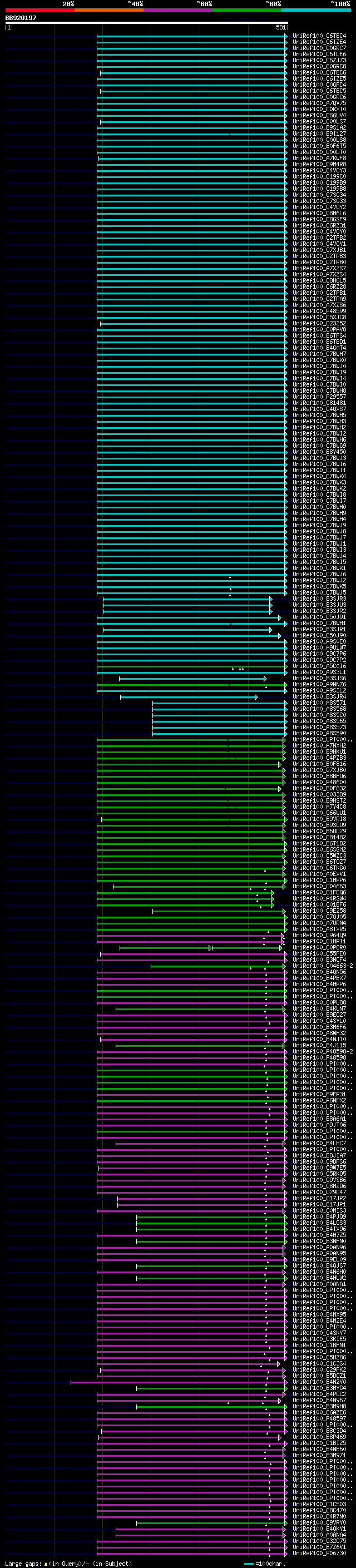Image resolution: width=356 pixels, height=1568 pixels.
Task: Click the red 20% identity legend segment
Action: [x=40, y=10]
